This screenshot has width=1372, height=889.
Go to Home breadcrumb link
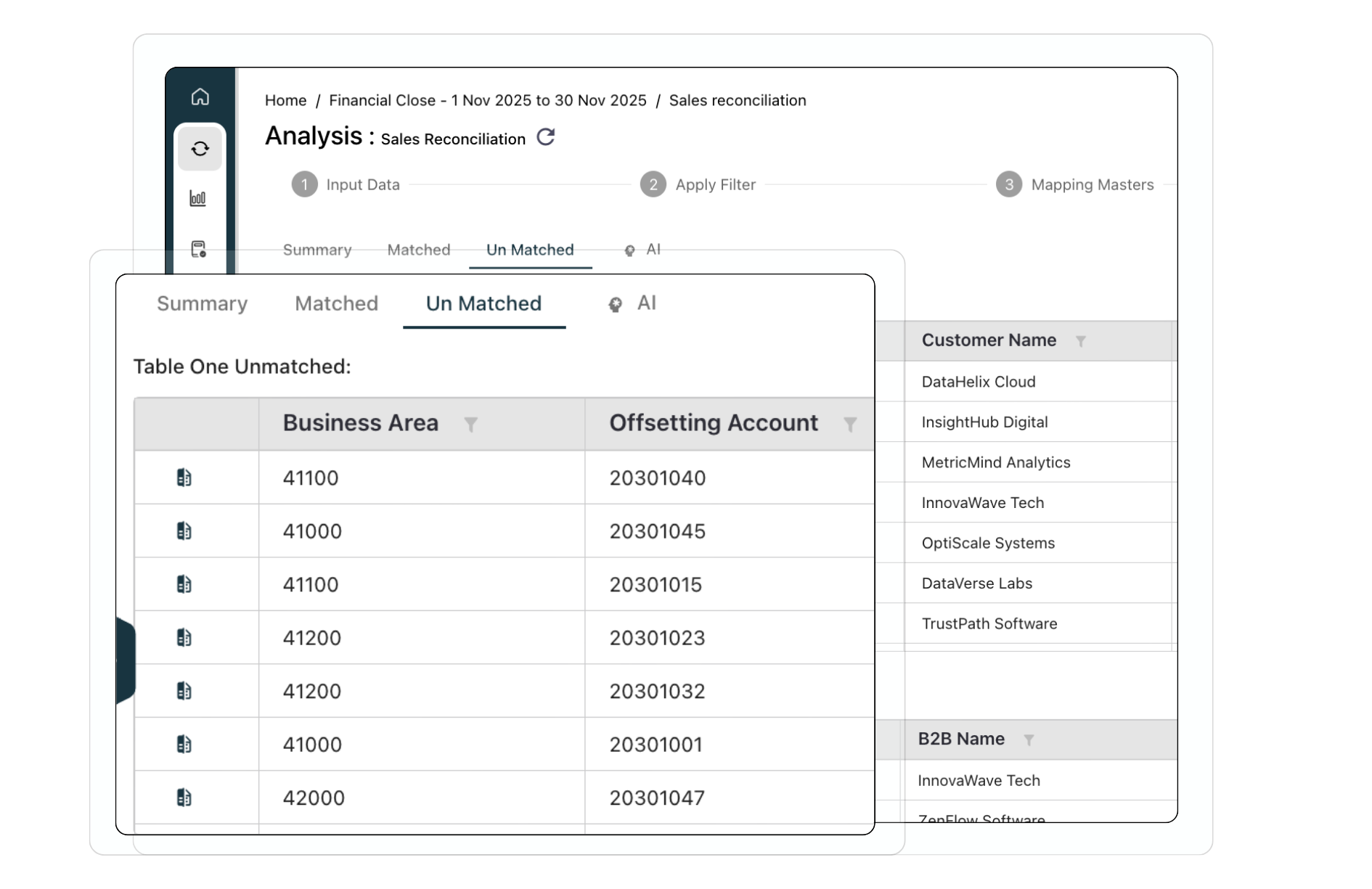(285, 100)
